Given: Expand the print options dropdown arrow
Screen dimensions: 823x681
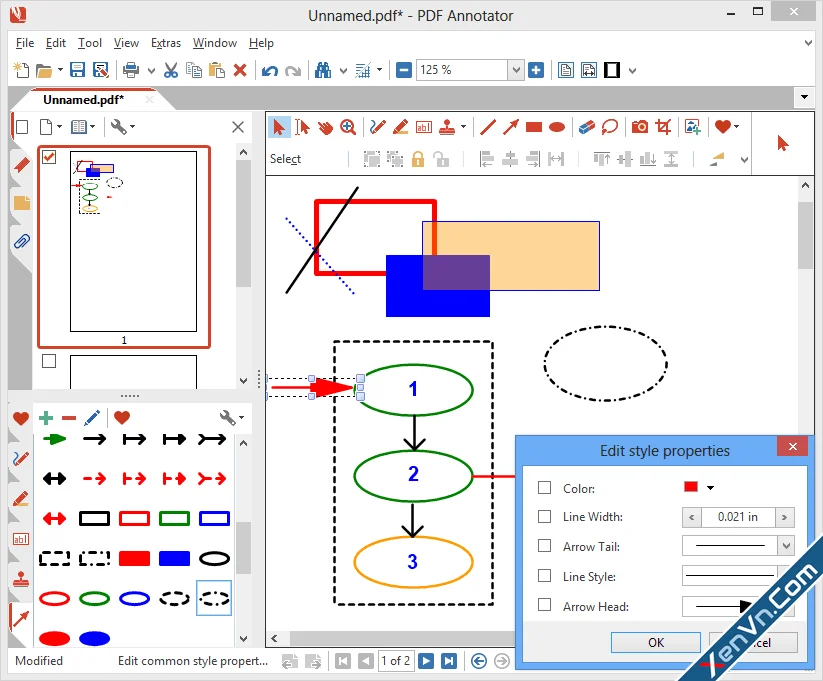Looking at the screenshot, I should tap(151, 70).
